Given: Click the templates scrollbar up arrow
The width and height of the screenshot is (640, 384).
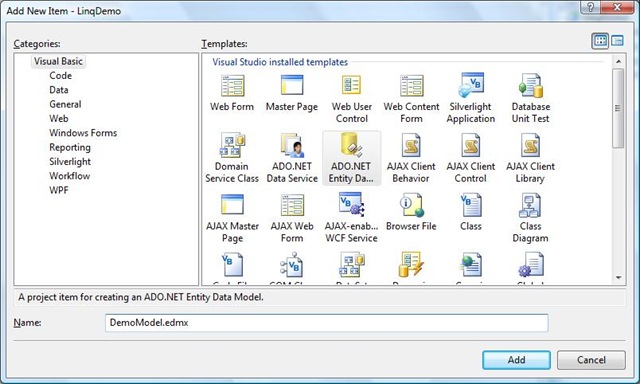Looking at the screenshot, I should [x=618, y=61].
